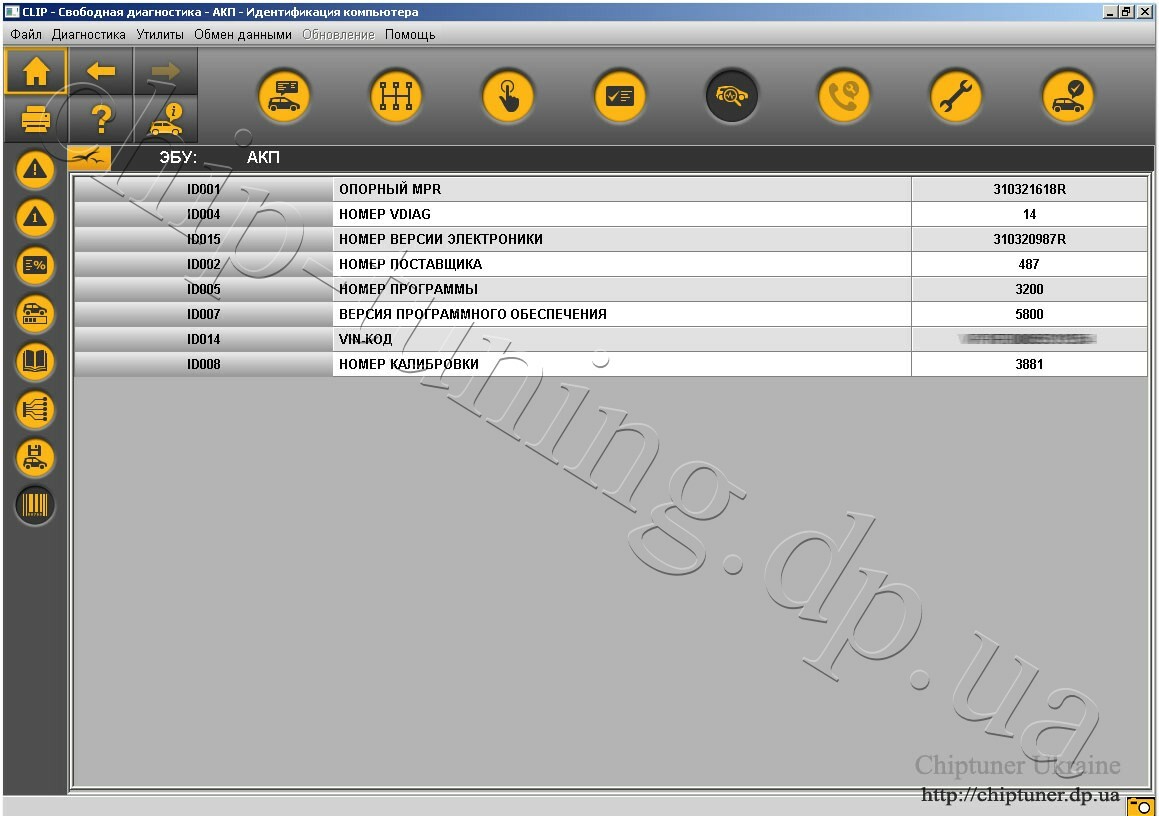Click the printer icon
1159x816 pixels.
point(35,118)
